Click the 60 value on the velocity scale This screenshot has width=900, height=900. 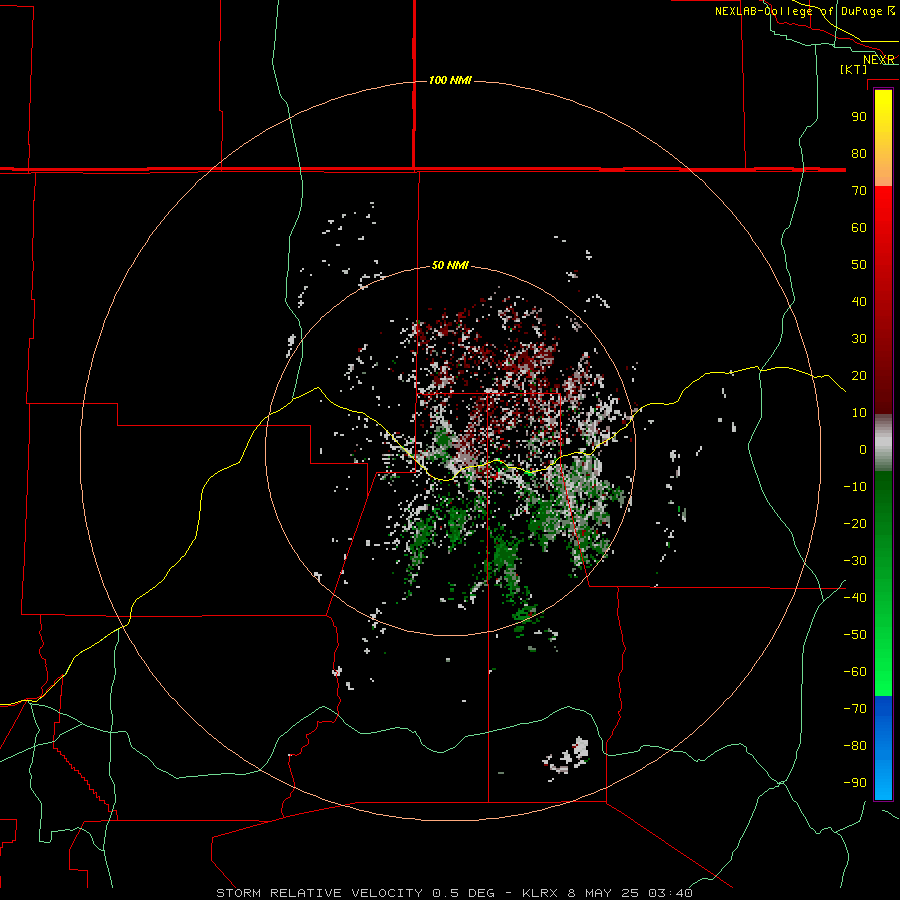point(859,227)
